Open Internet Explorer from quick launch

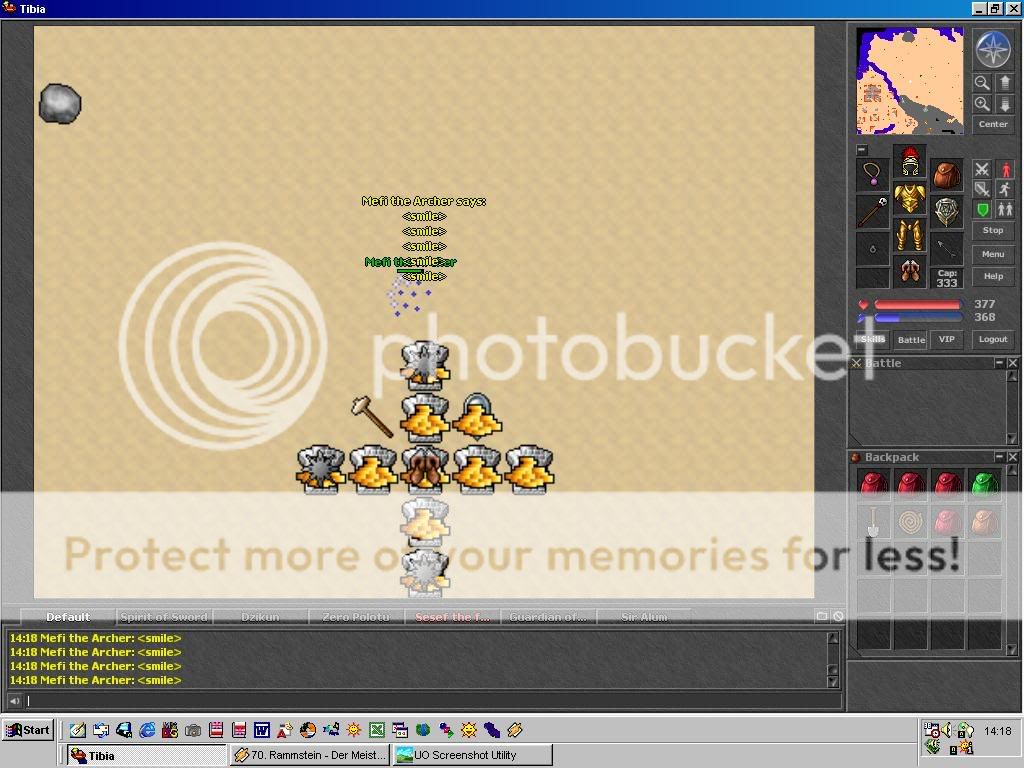147,729
